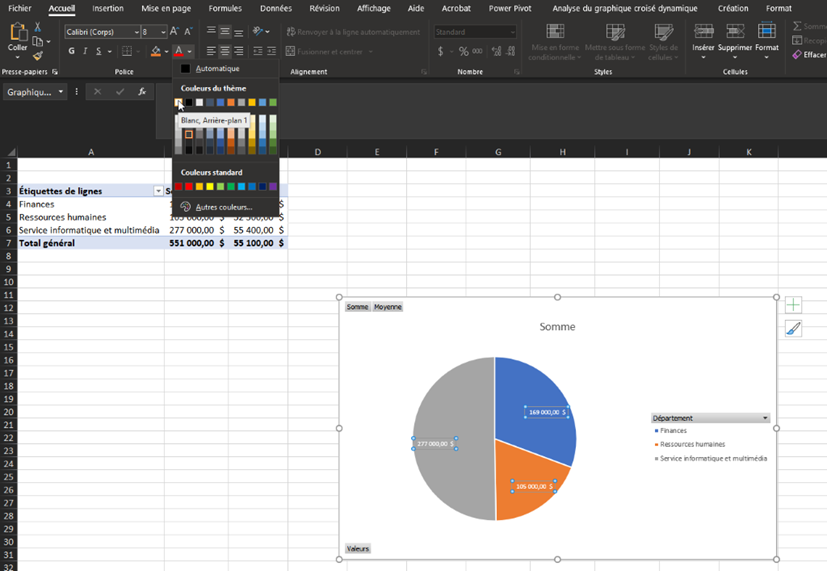Screen dimensions: 827x571
Task: Click the scissors cut icon
Action: click(38, 29)
